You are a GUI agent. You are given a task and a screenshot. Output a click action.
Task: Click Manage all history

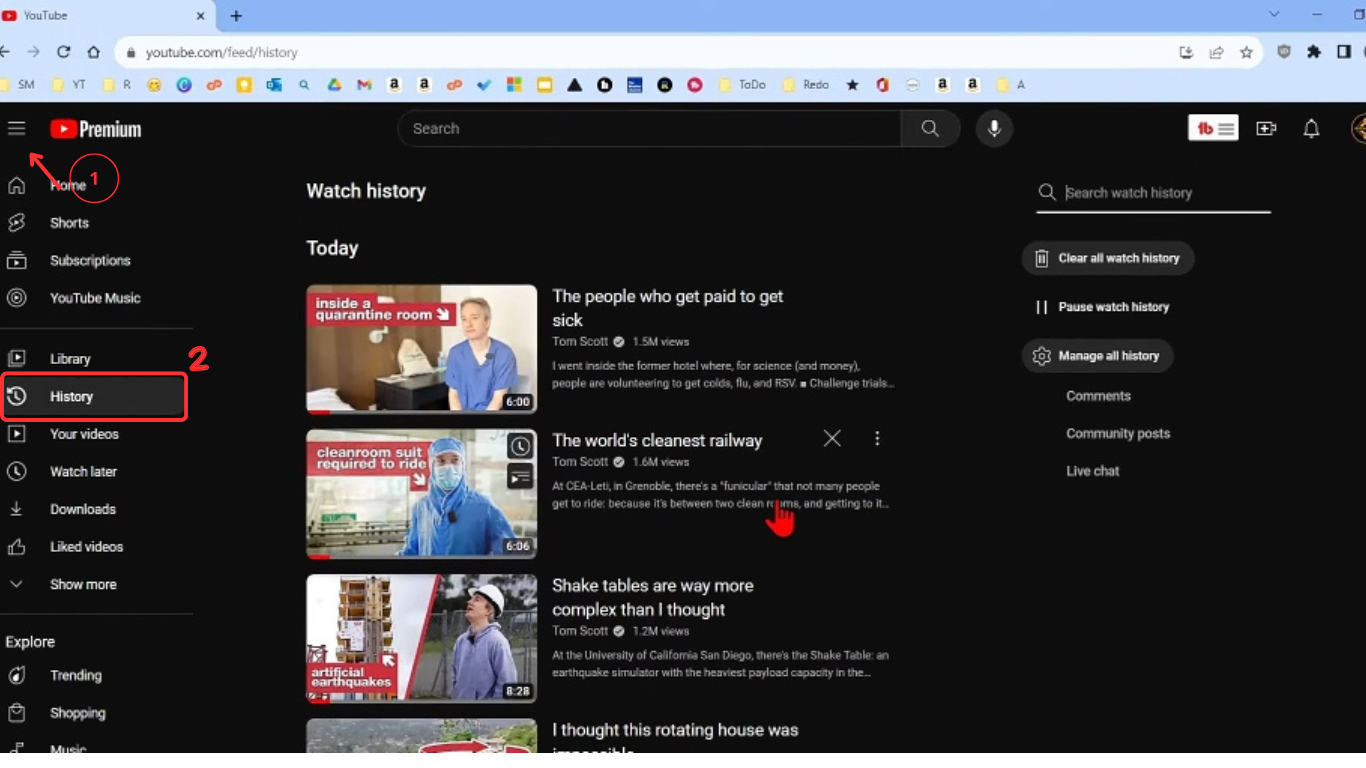(1098, 356)
